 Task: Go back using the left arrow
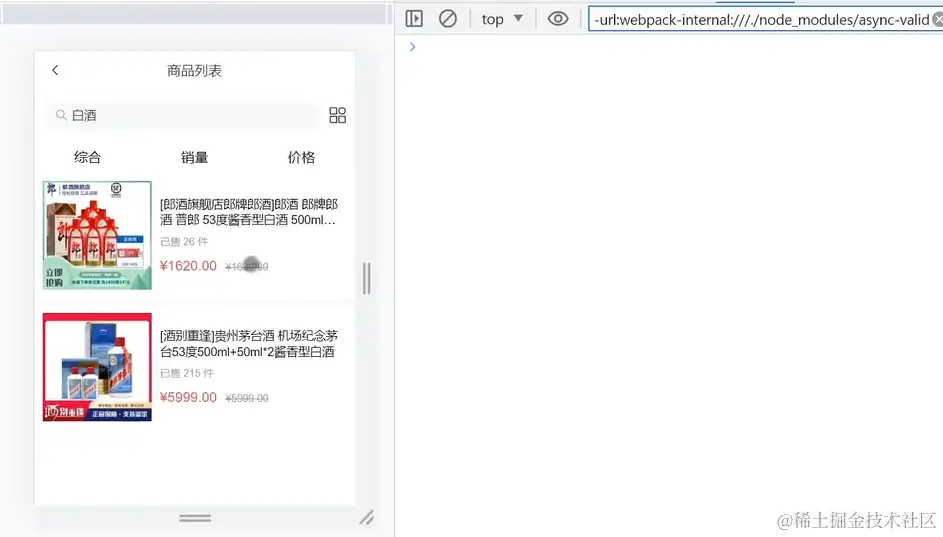click(55, 70)
